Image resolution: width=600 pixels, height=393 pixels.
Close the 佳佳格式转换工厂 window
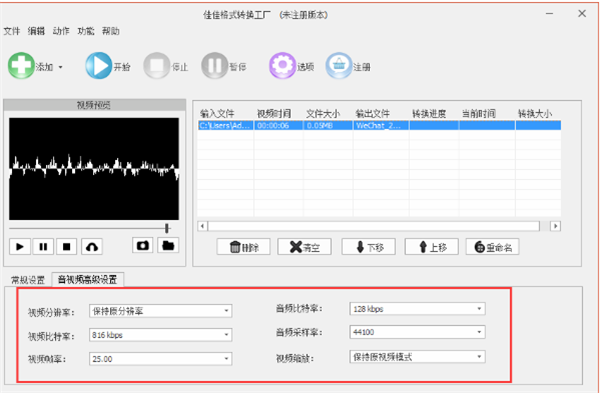(x=582, y=14)
